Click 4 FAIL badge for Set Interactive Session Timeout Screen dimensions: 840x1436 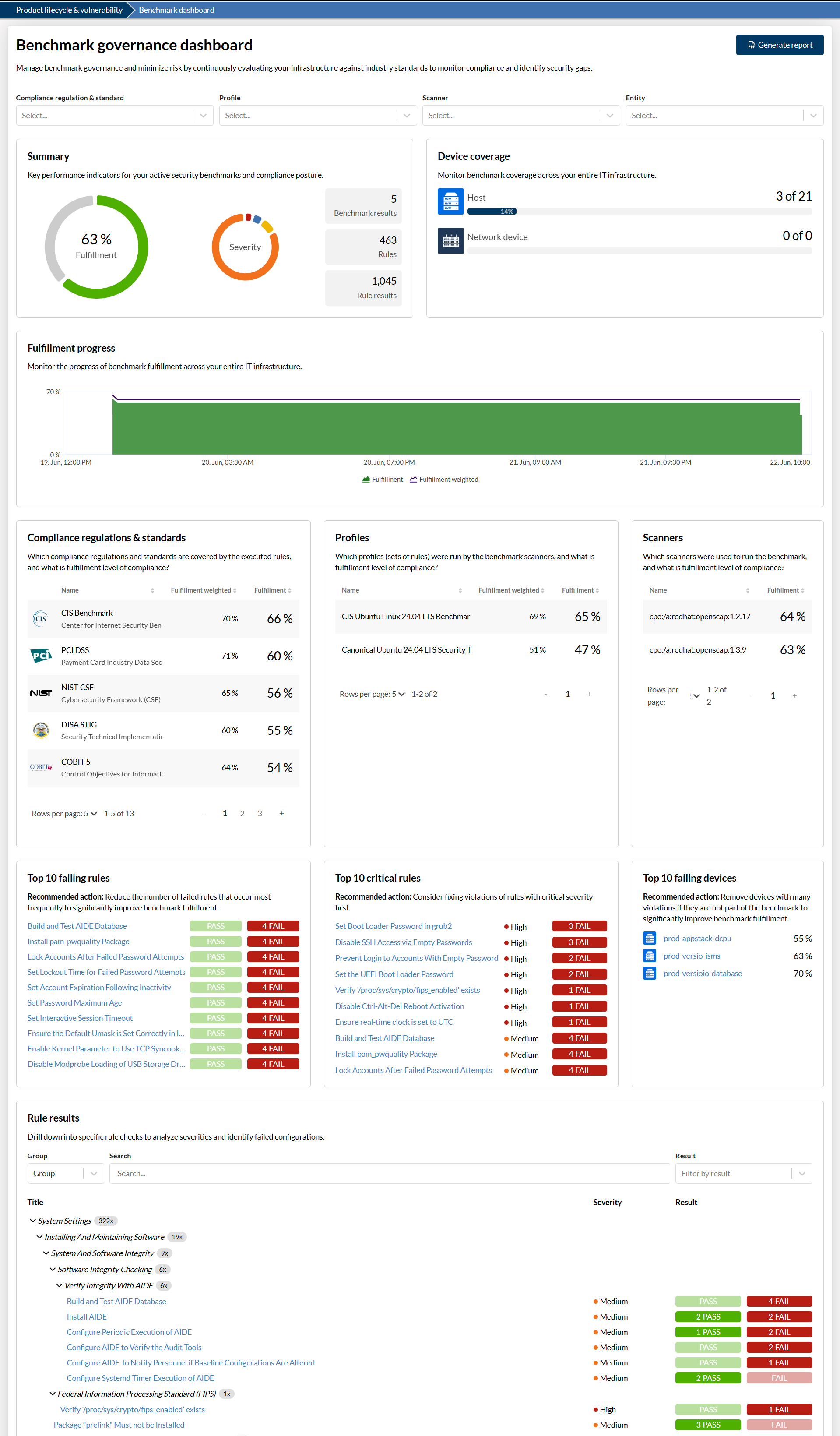(273, 1018)
